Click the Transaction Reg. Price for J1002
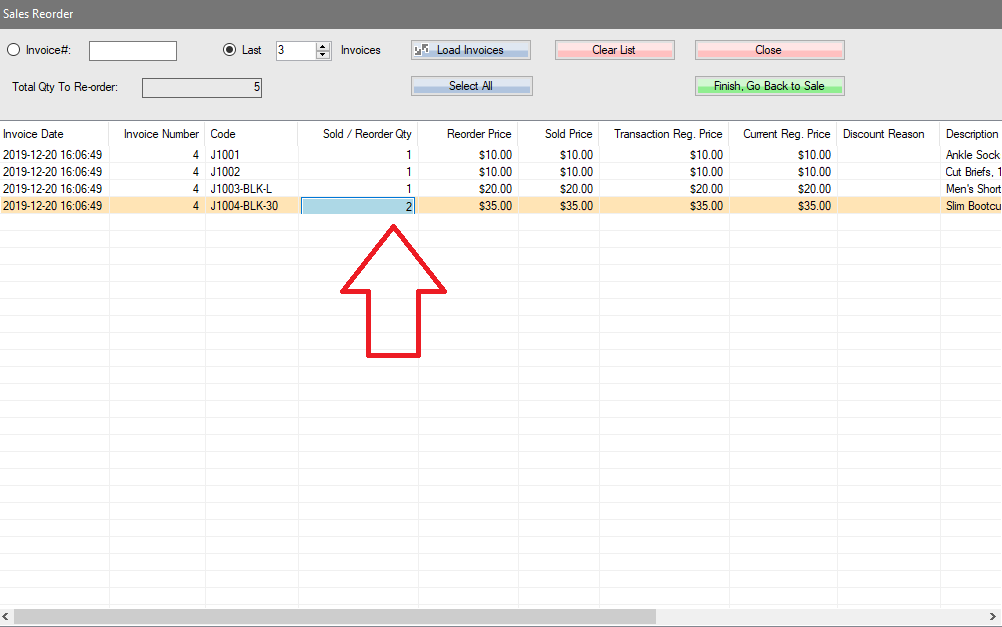Image resolution: width=1002 pixels, height=627 pixels. tap(664, 172)
